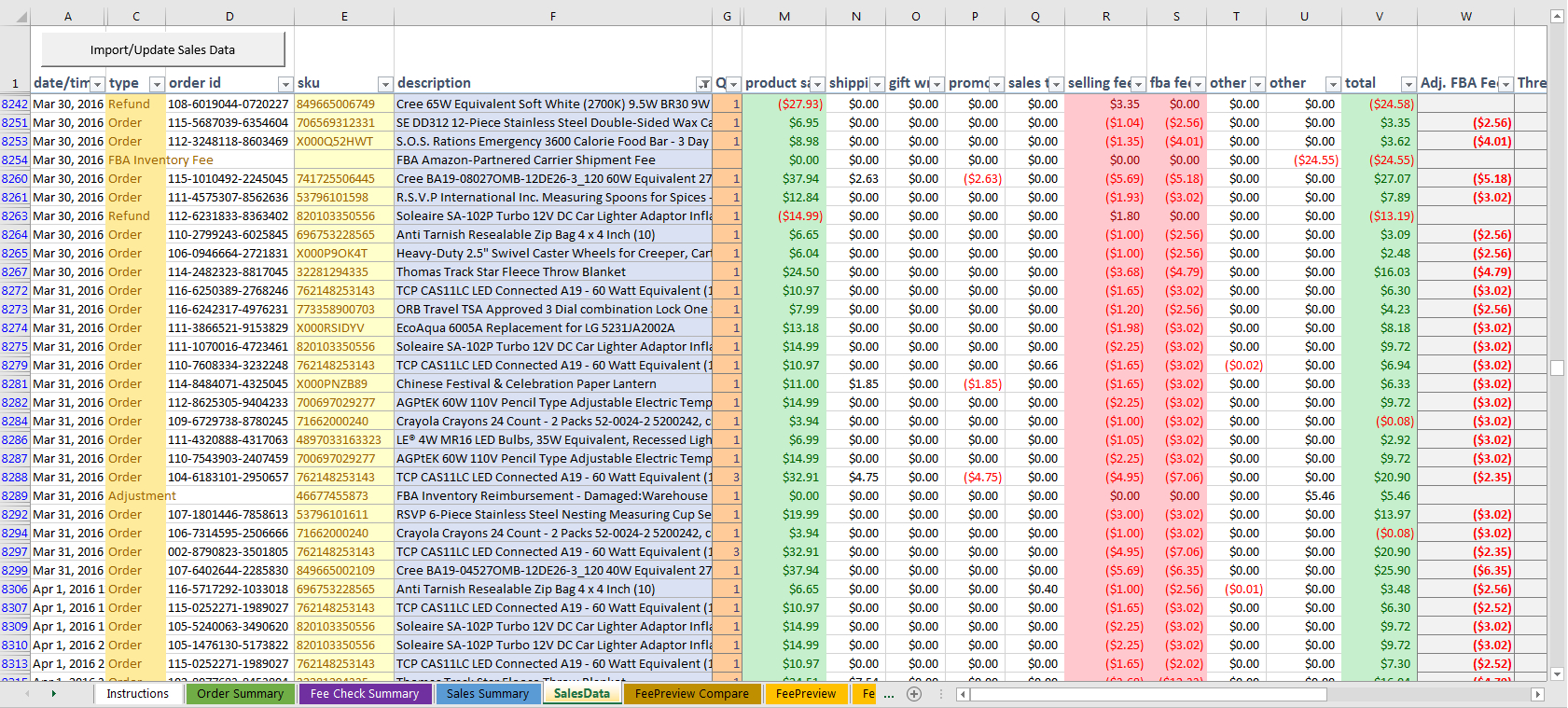Add a new sheet with plus icon
The height and width of the screenshot is (708, 1568).
pyautogui.click(x=914, y=694)
